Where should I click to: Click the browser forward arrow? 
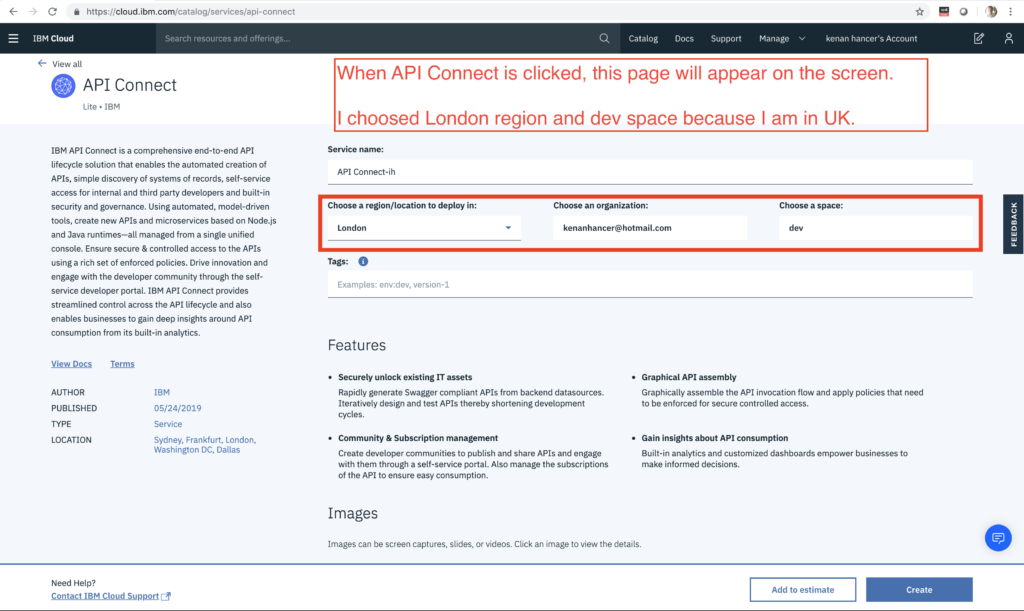[x=33, y=12]
